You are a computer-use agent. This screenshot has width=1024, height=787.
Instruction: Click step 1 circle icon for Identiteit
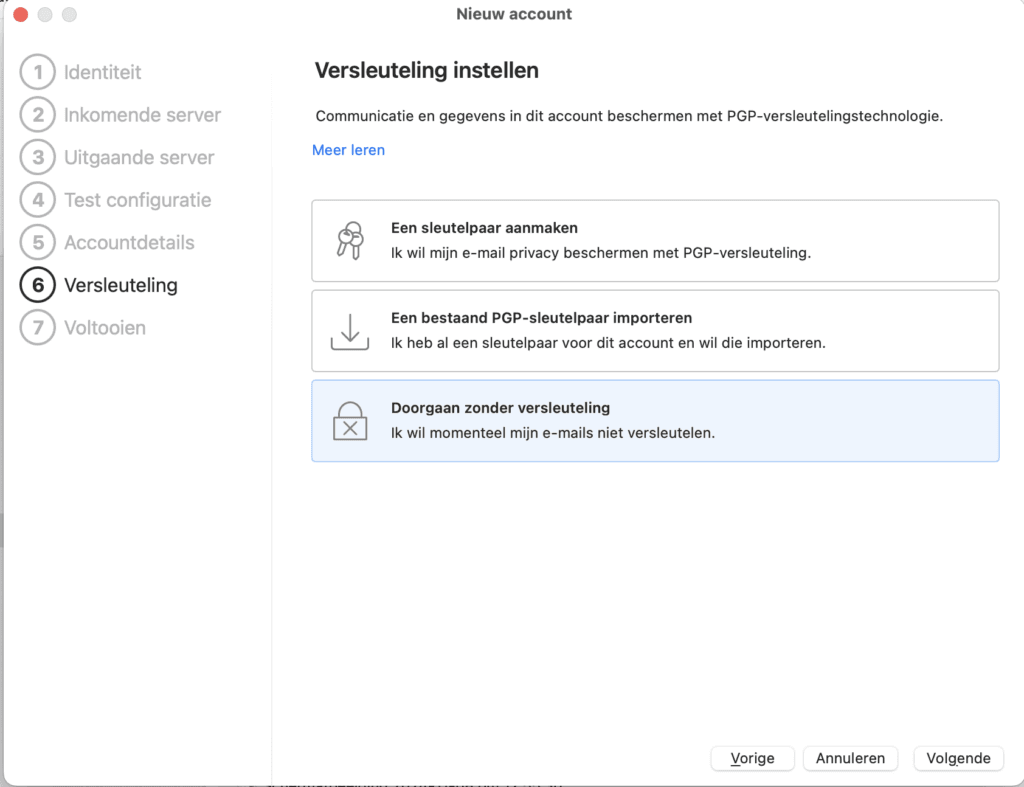click(37, 72)
